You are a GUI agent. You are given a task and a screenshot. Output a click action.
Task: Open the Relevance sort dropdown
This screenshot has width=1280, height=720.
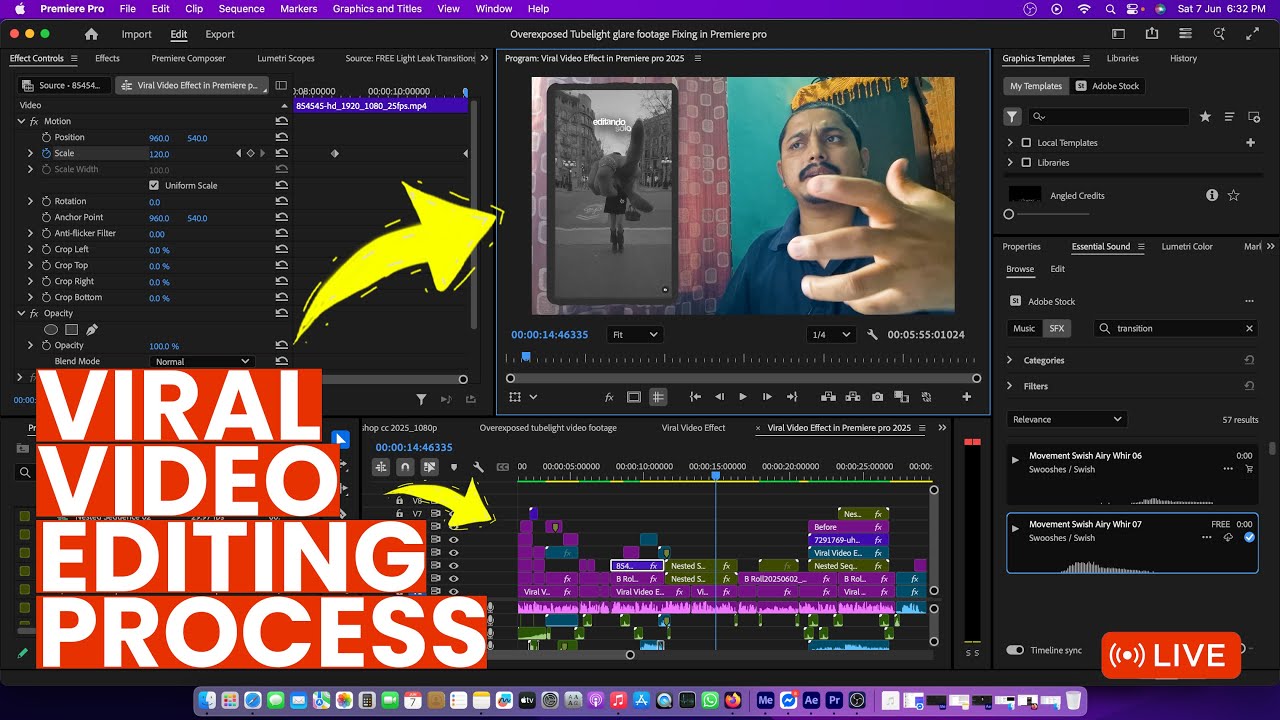1067,419
